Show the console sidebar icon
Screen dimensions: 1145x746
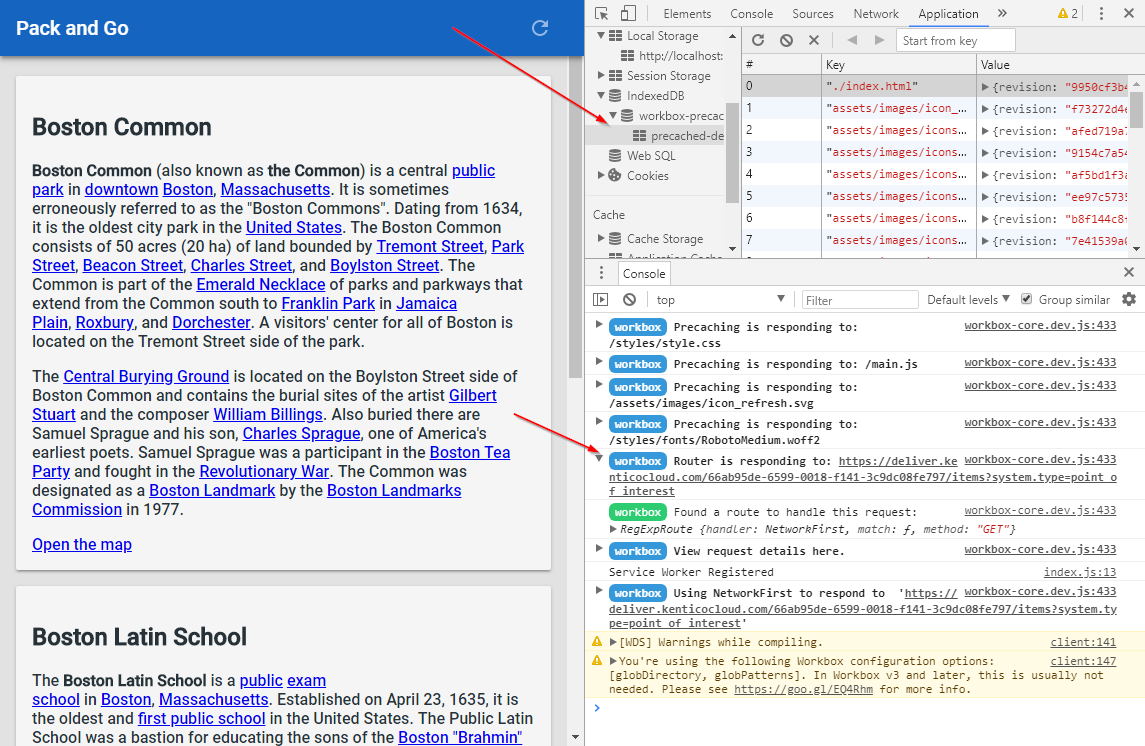coord(600,300)
